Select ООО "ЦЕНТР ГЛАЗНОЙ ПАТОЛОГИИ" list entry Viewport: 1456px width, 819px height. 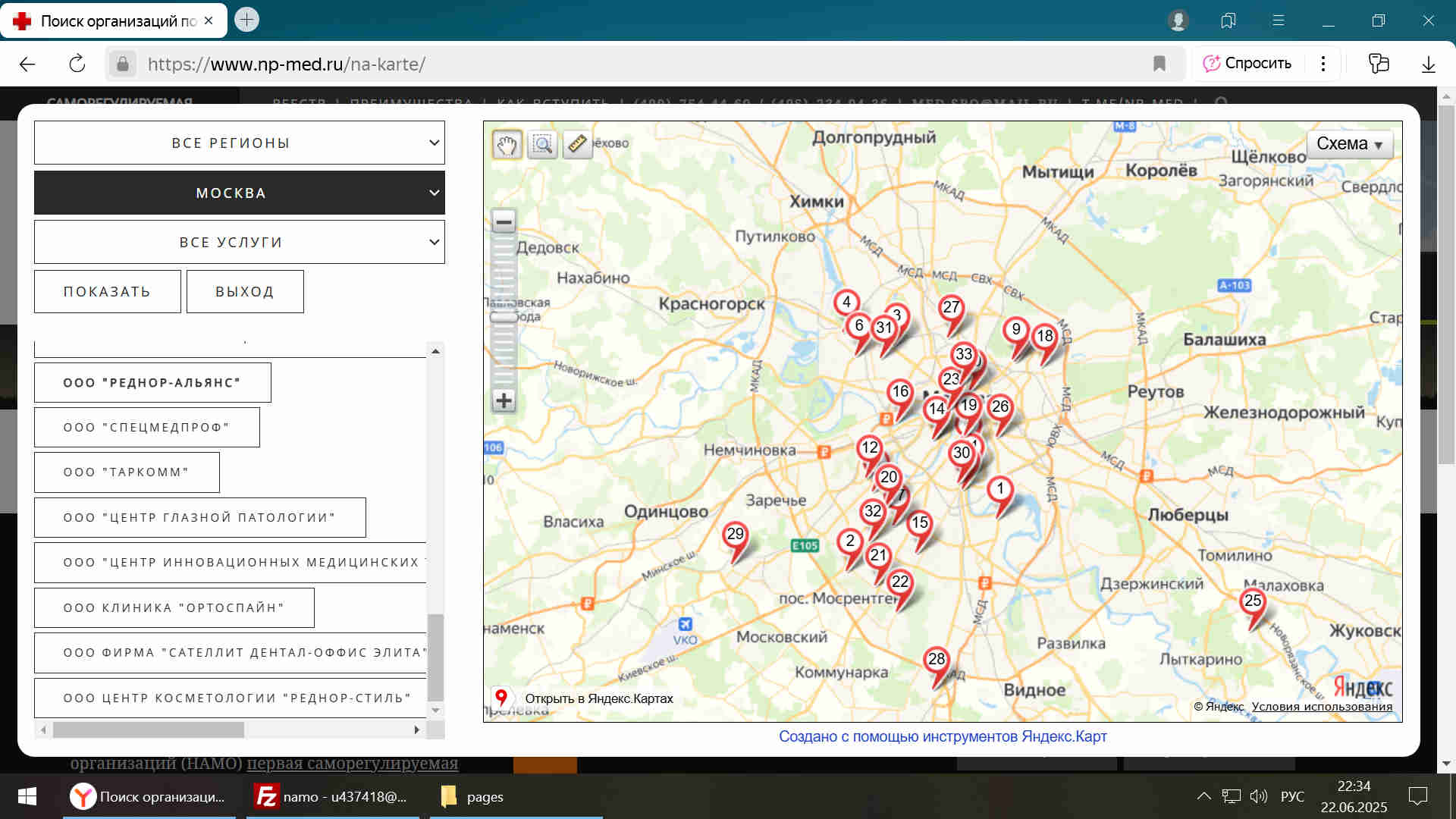[199, 518]
